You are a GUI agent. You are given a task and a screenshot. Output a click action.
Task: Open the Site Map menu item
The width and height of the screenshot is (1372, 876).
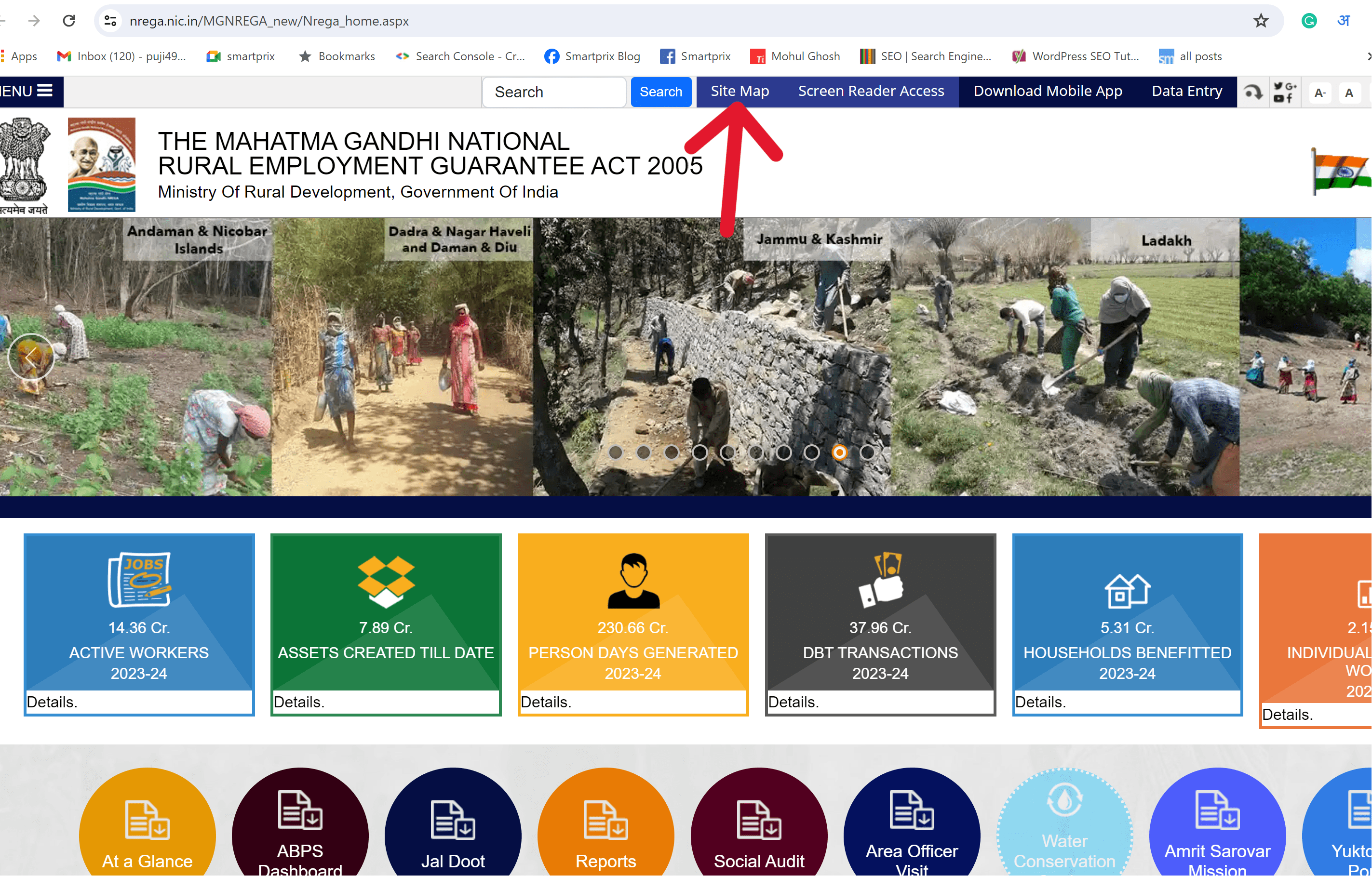click(740, 91)
